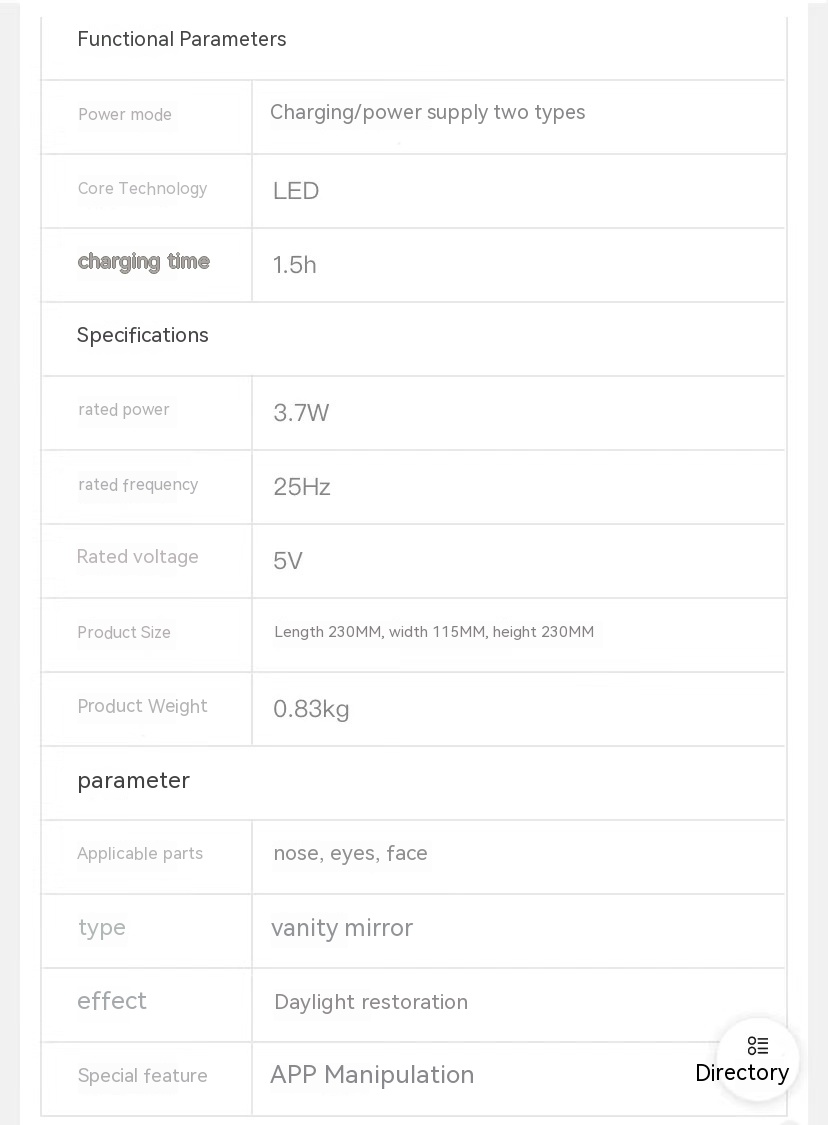Select the Core Technology LED value

point(296,191)
